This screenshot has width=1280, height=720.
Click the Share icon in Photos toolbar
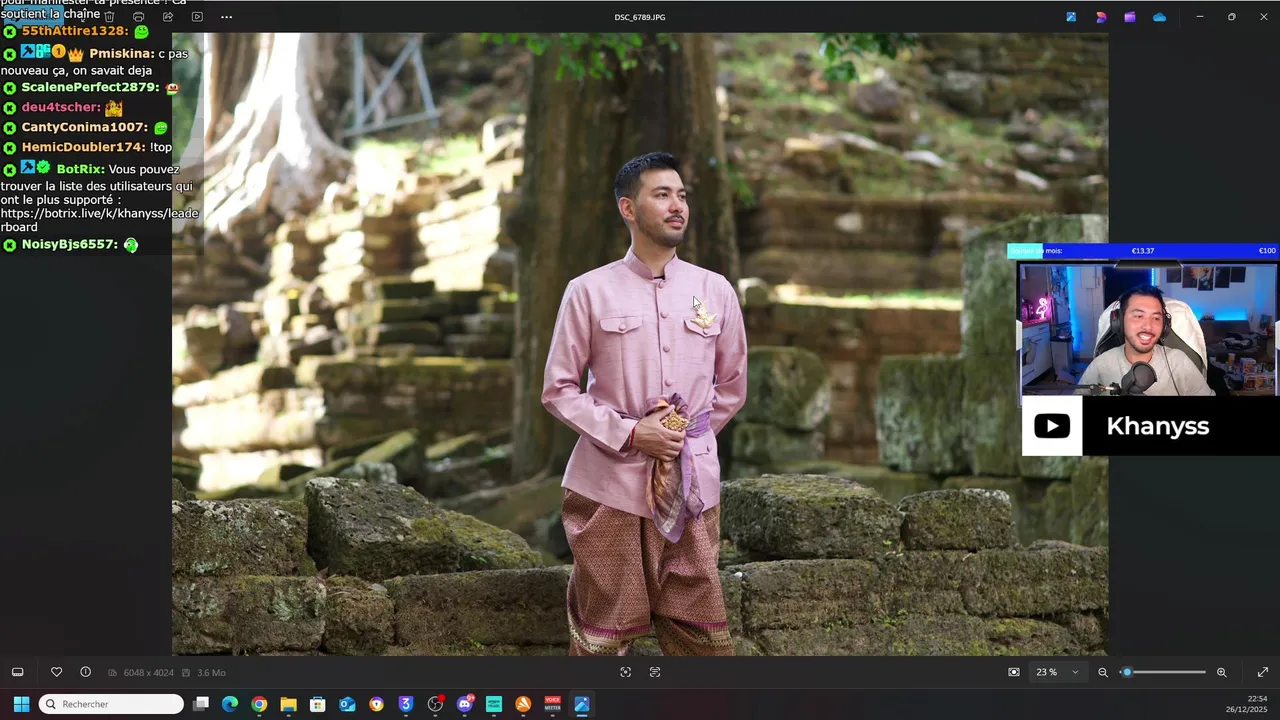point(167,17)
